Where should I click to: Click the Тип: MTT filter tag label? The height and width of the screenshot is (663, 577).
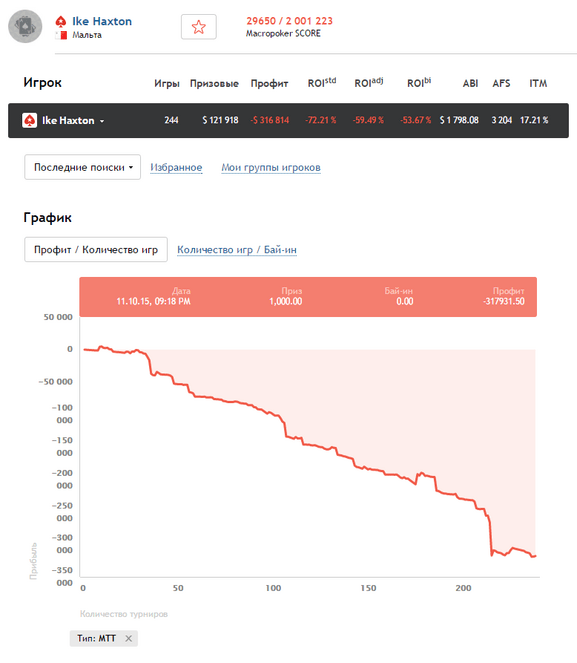click(96, 638)
